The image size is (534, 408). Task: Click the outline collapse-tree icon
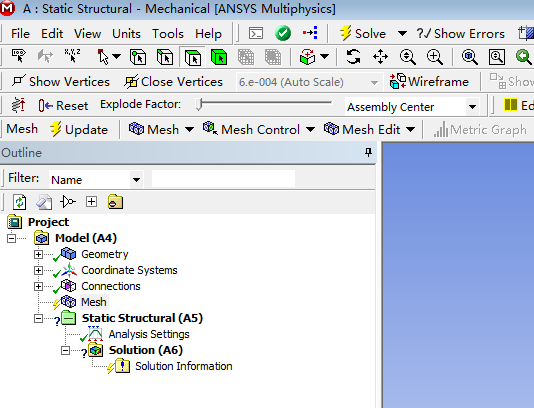click(68, 202)
